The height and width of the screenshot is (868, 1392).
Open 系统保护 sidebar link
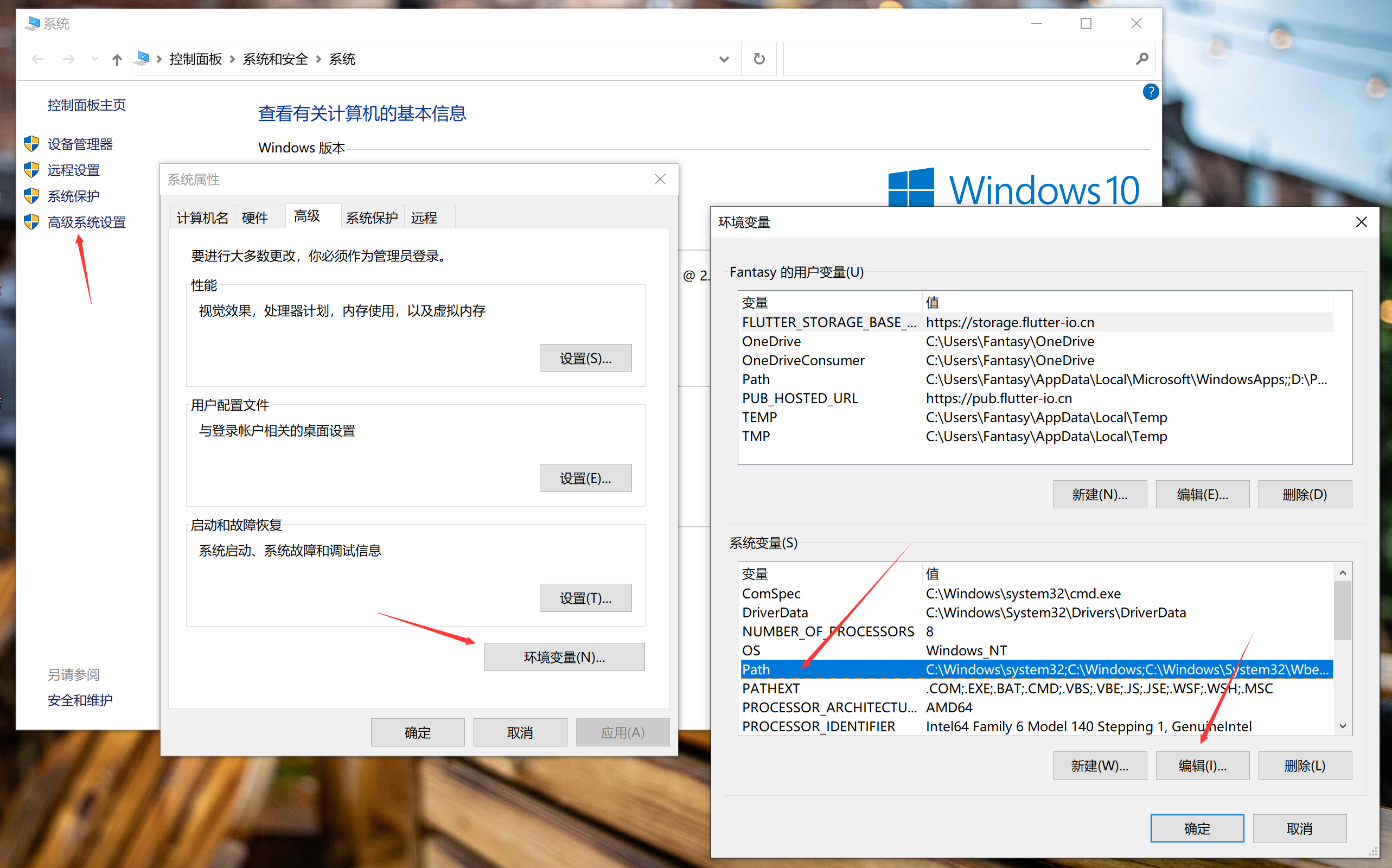[73, 196]
